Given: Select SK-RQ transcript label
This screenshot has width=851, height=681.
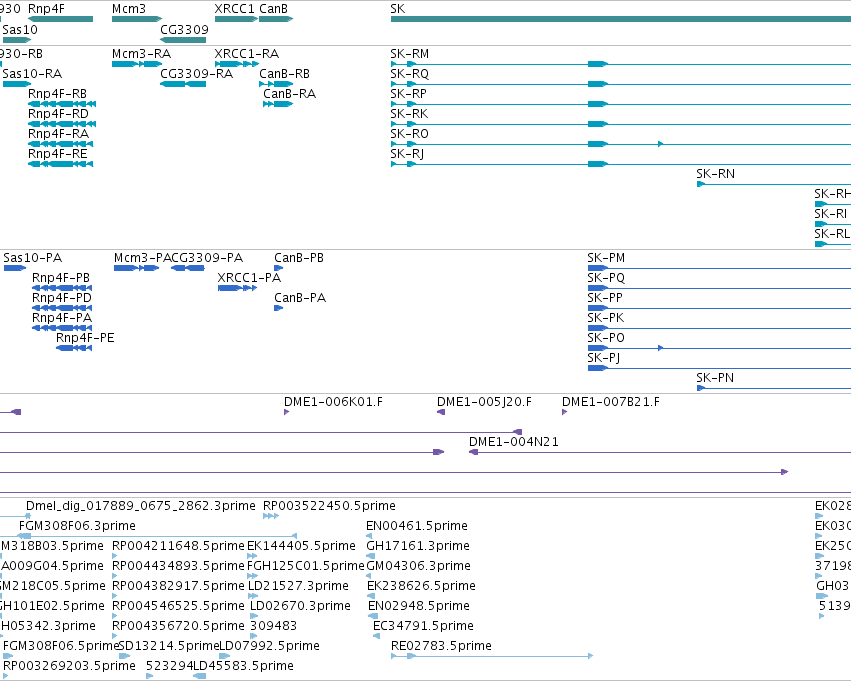Looking at the screenshot, I should 409,74.
